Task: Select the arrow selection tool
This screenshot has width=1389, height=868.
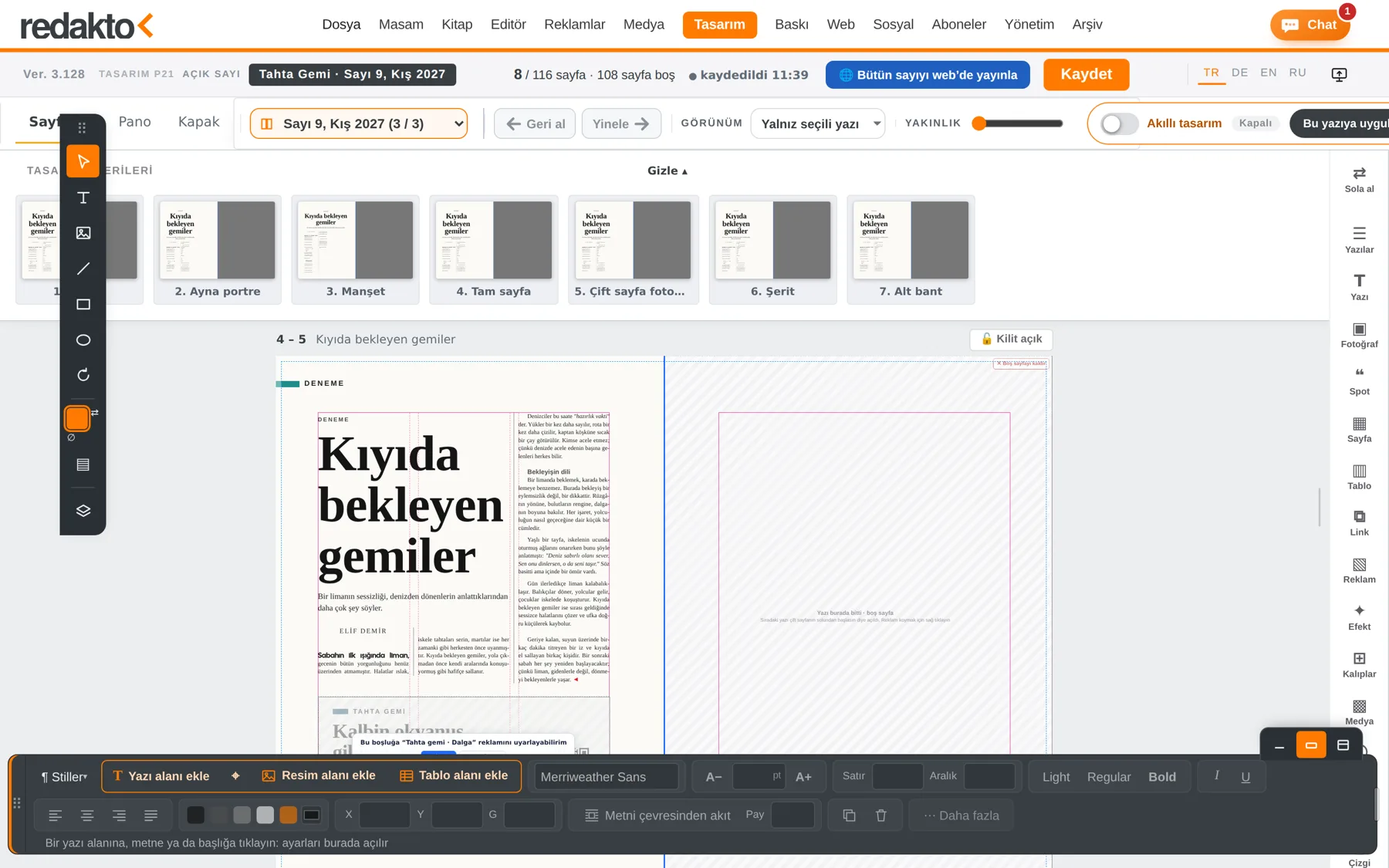Action: coord(83,161)
